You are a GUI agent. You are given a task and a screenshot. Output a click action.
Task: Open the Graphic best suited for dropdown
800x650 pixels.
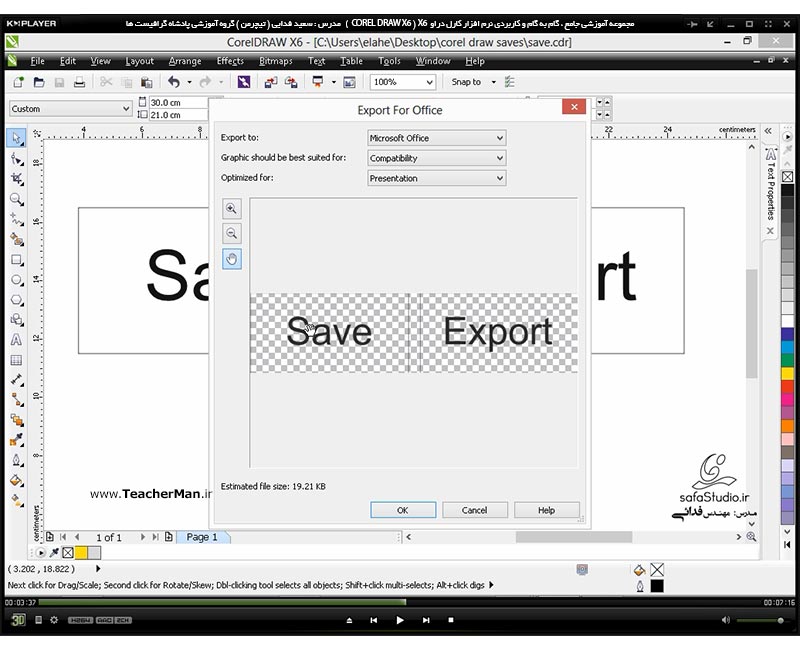(437, 158)
